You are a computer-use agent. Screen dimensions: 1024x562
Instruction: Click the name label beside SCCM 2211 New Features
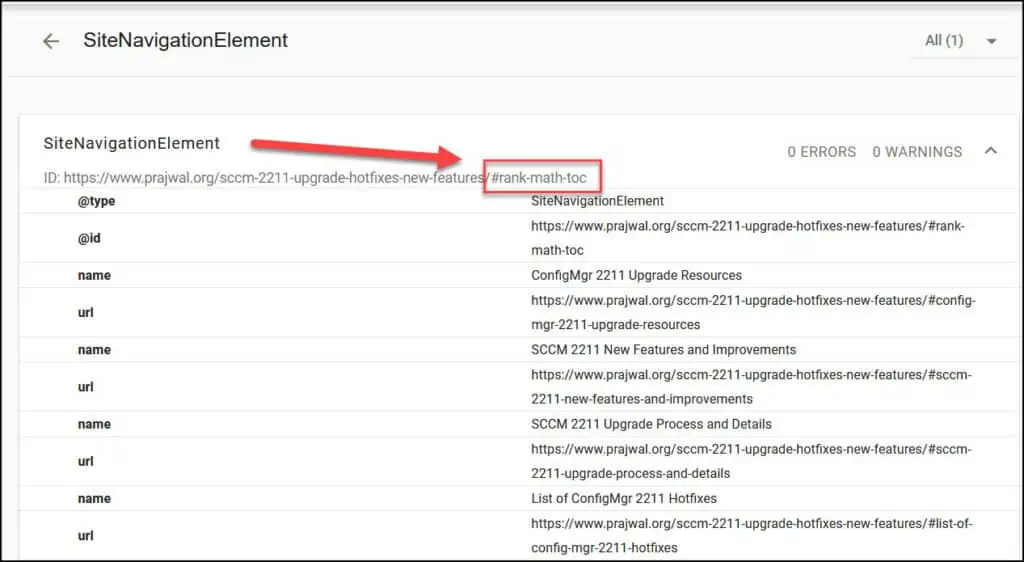pos(94,350)
